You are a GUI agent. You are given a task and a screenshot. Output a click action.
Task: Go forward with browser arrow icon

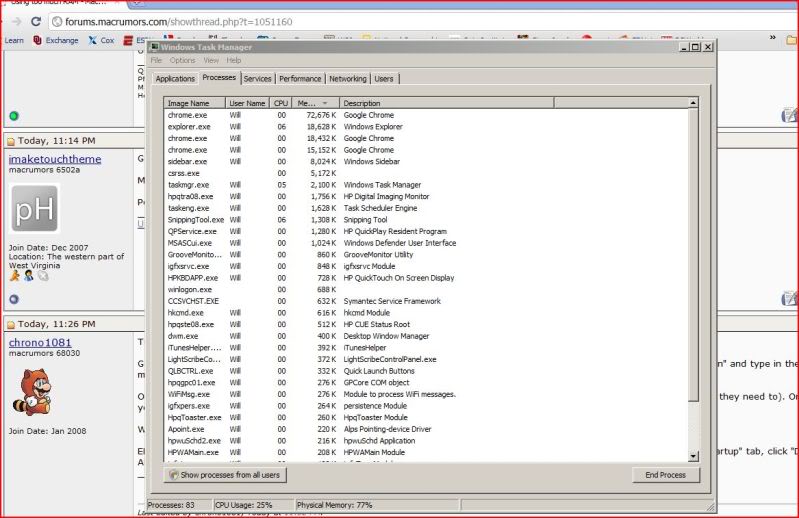pyautogui.click(x=17, y=21)
